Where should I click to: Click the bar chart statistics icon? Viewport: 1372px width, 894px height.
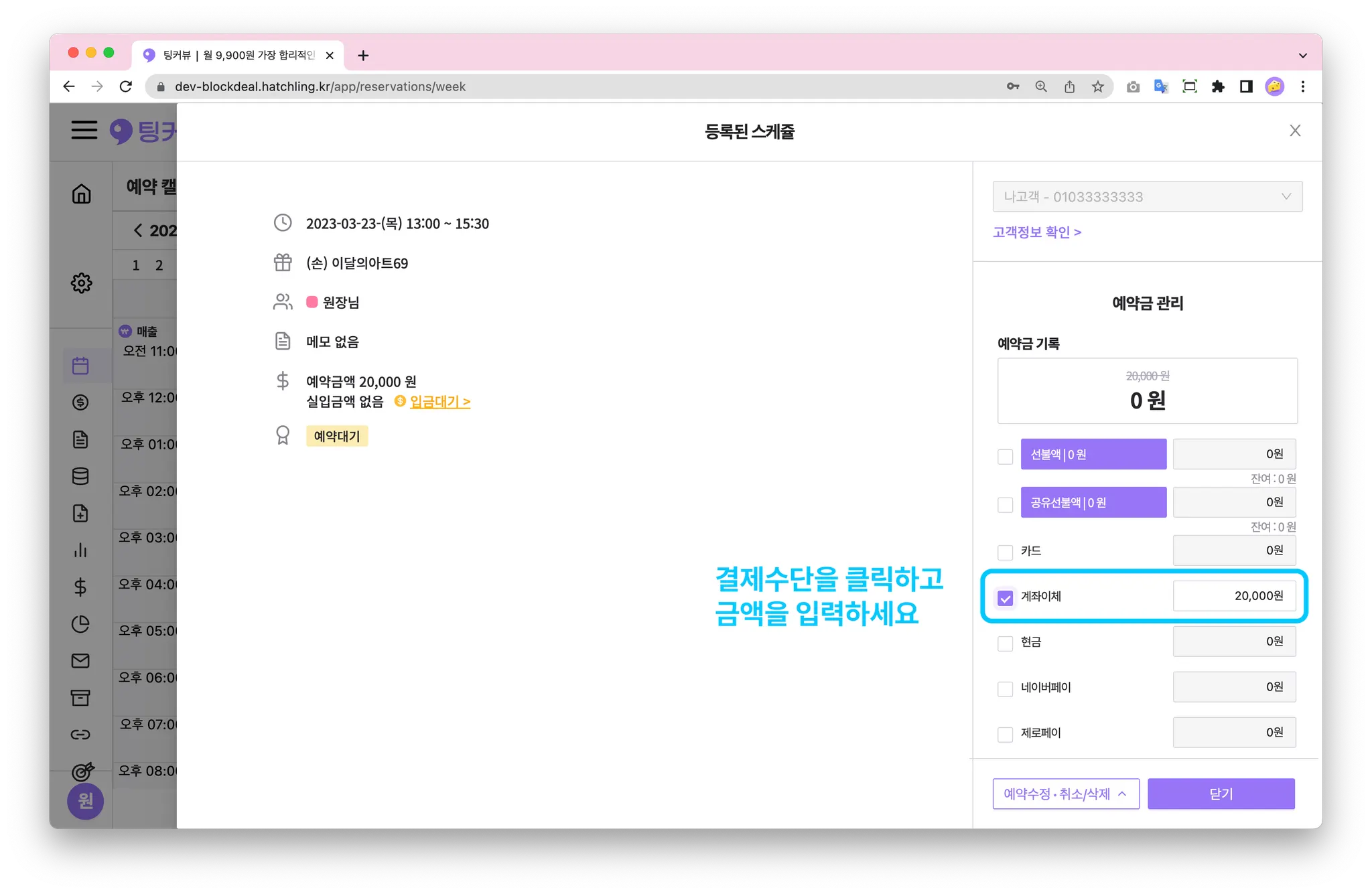(80, 550)
